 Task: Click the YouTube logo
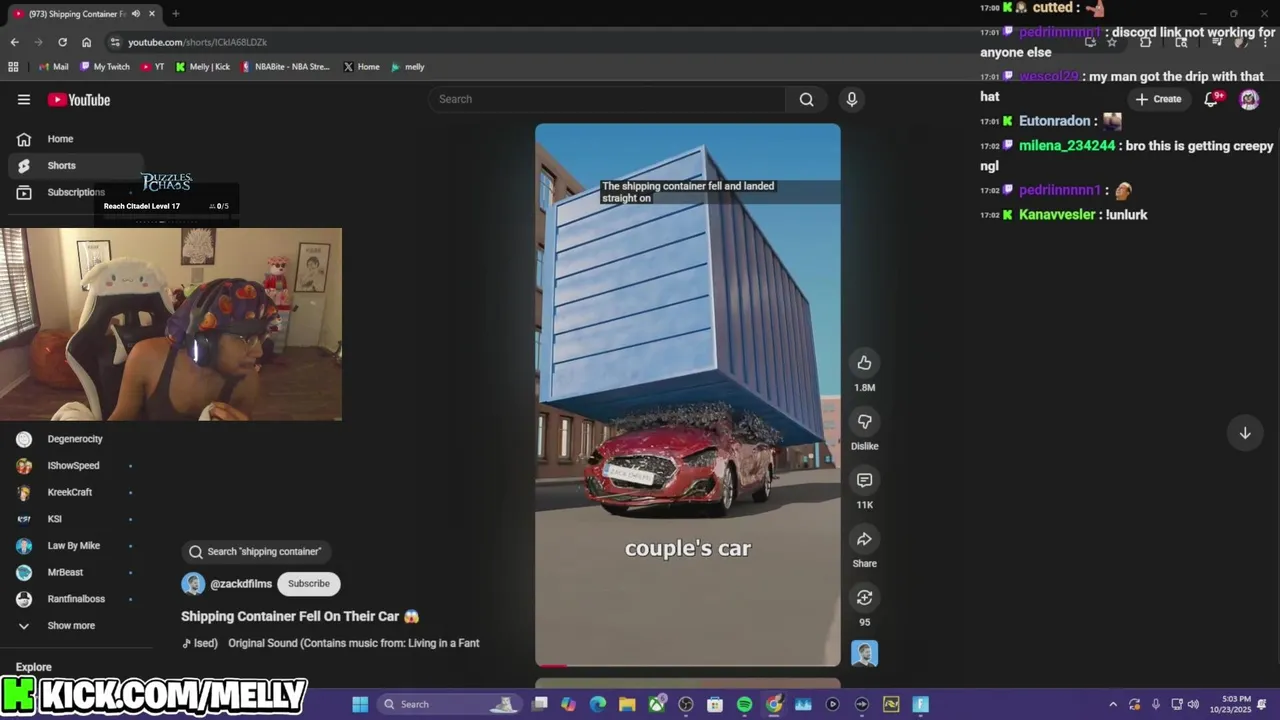pyautogui.click(x=79, y=100)
